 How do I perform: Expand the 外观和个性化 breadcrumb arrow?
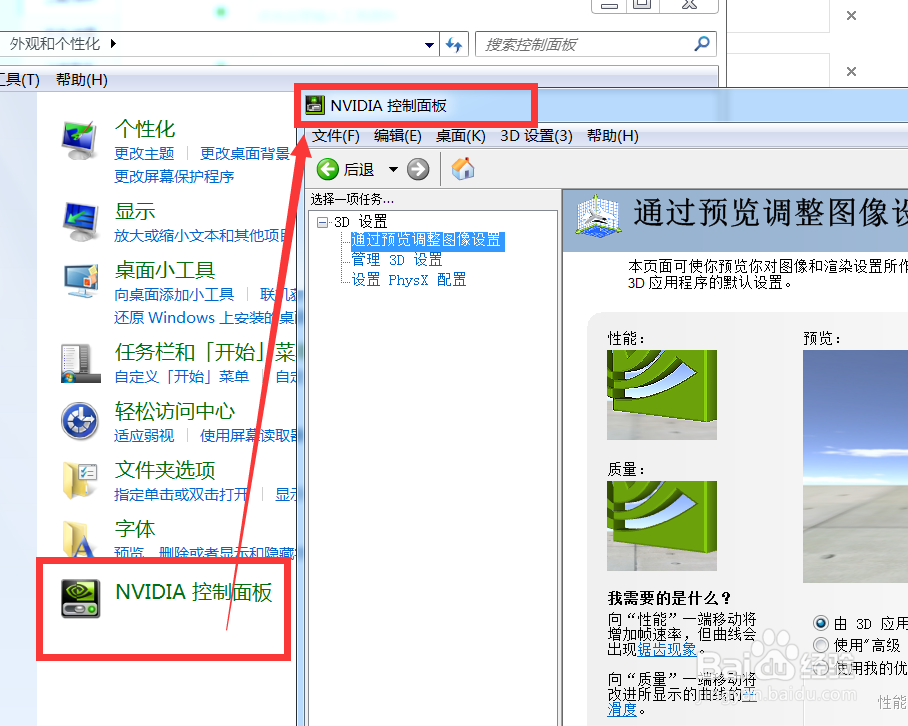[x=113, y=43]
